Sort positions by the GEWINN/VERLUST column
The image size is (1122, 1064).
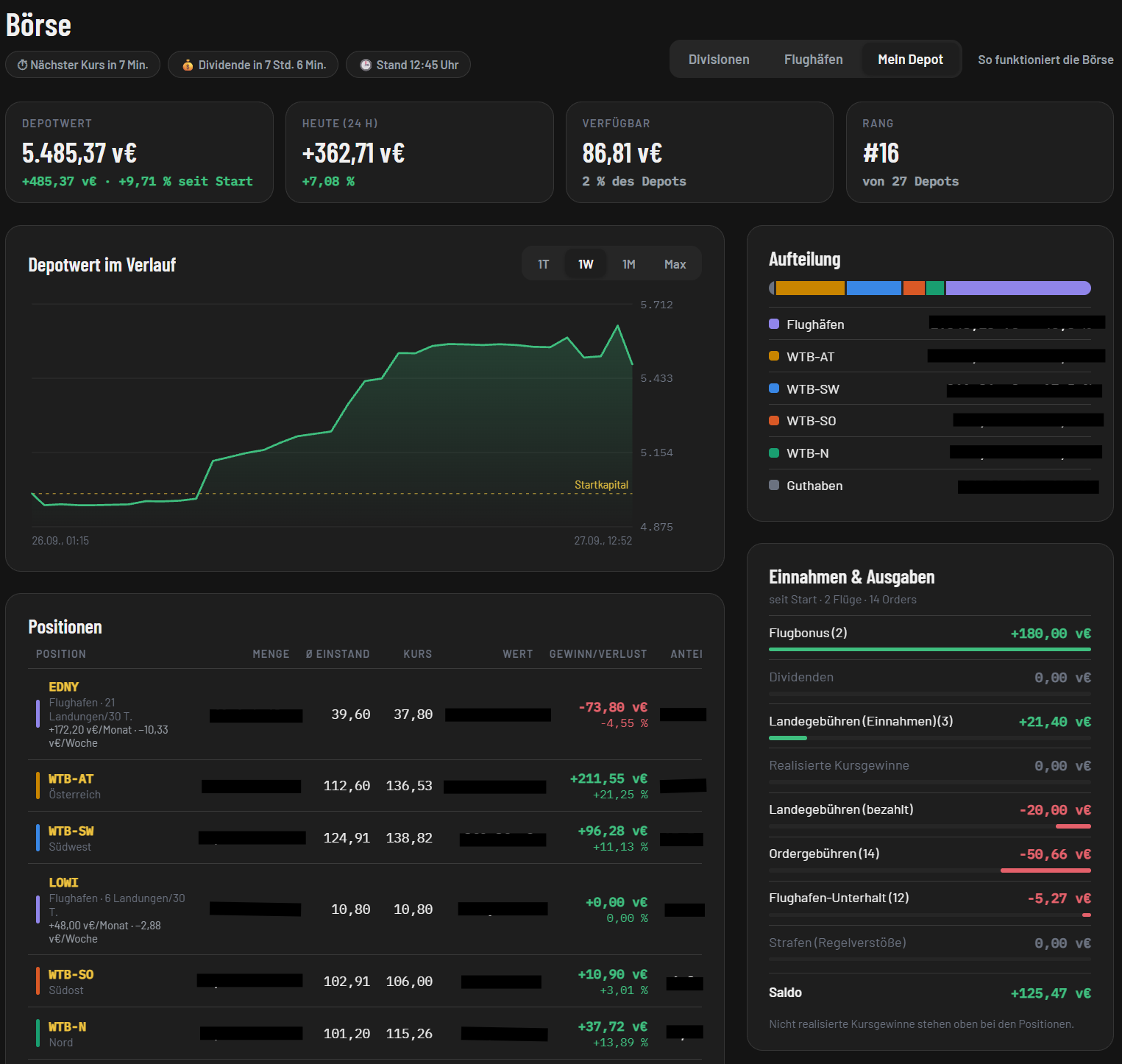tap(598, 654)
